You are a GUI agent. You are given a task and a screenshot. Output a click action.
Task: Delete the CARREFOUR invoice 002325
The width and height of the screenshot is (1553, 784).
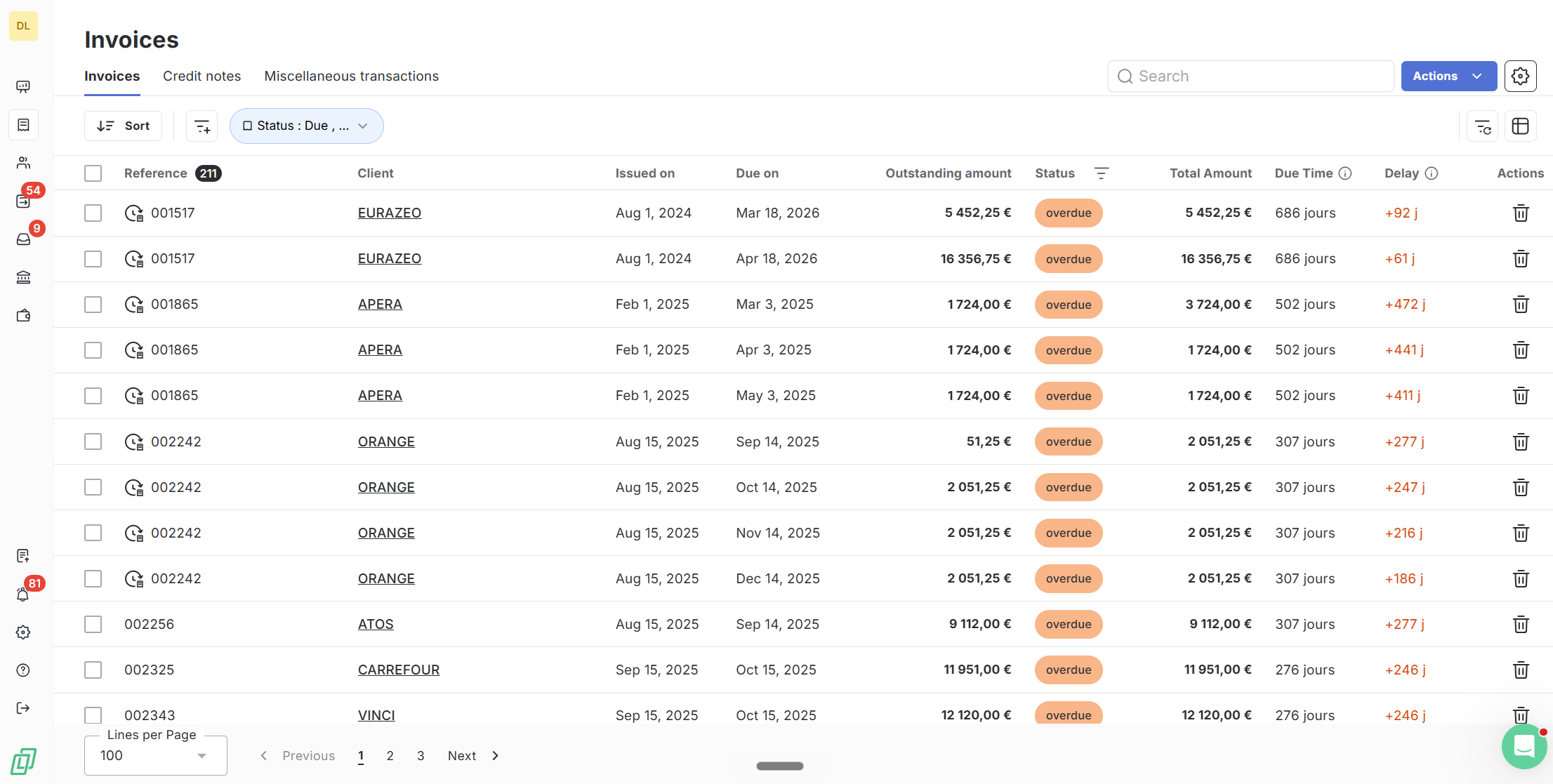(1521, 670)
